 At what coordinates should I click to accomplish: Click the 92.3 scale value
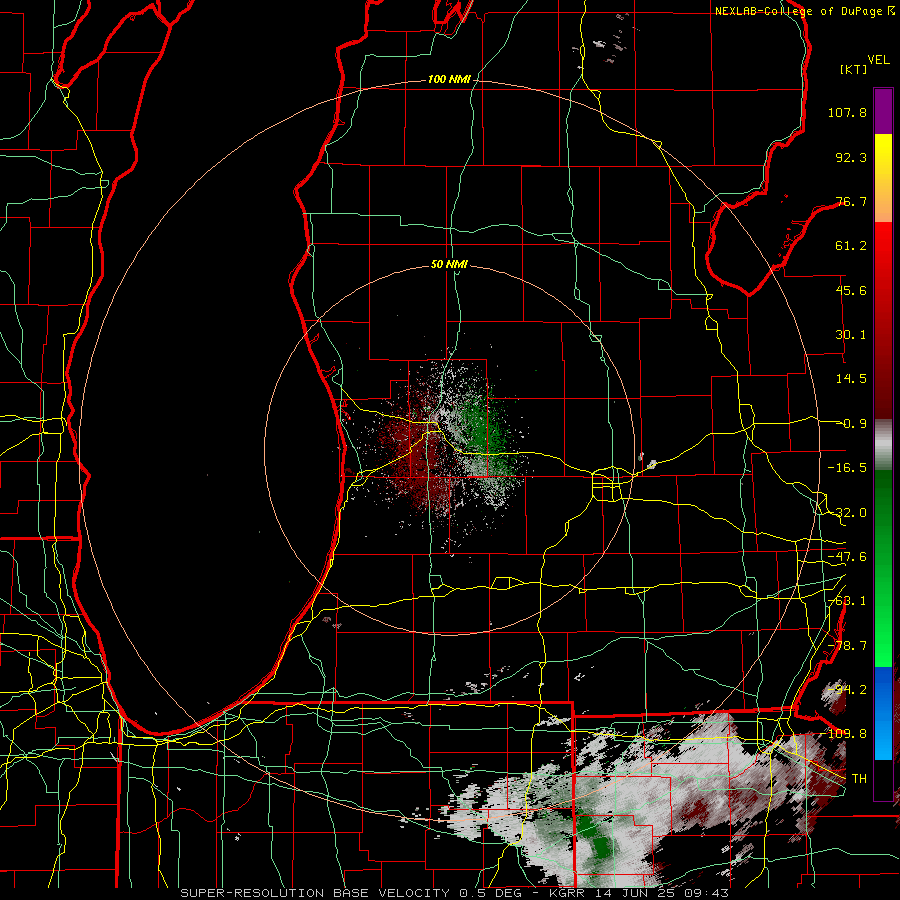pos(851,157)
